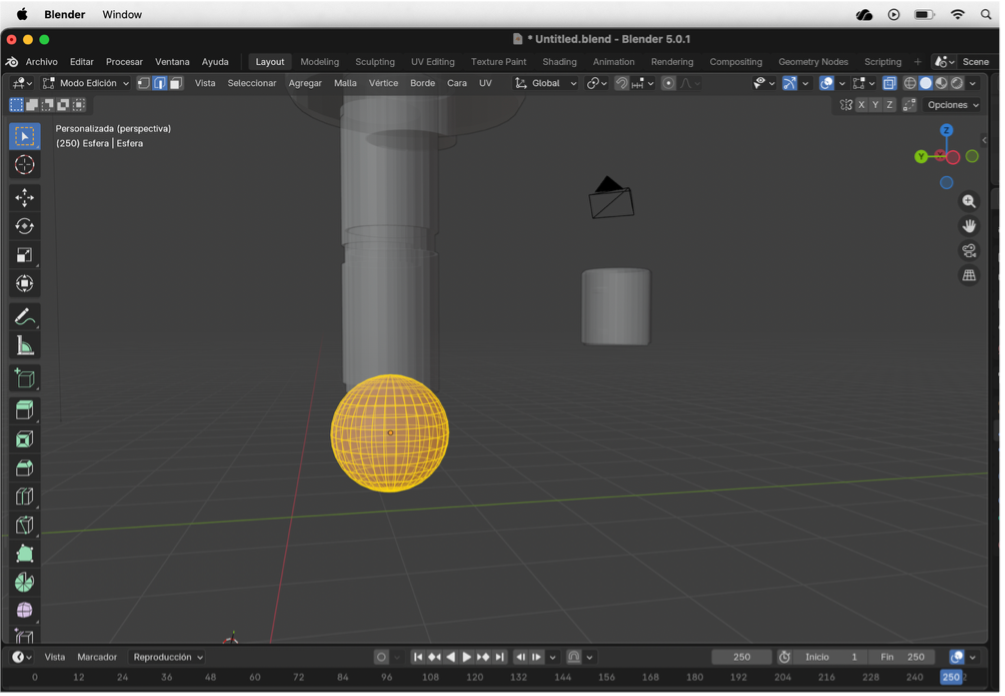Enable face select mode in the header

pyautogui.click(x=178, y=83)
